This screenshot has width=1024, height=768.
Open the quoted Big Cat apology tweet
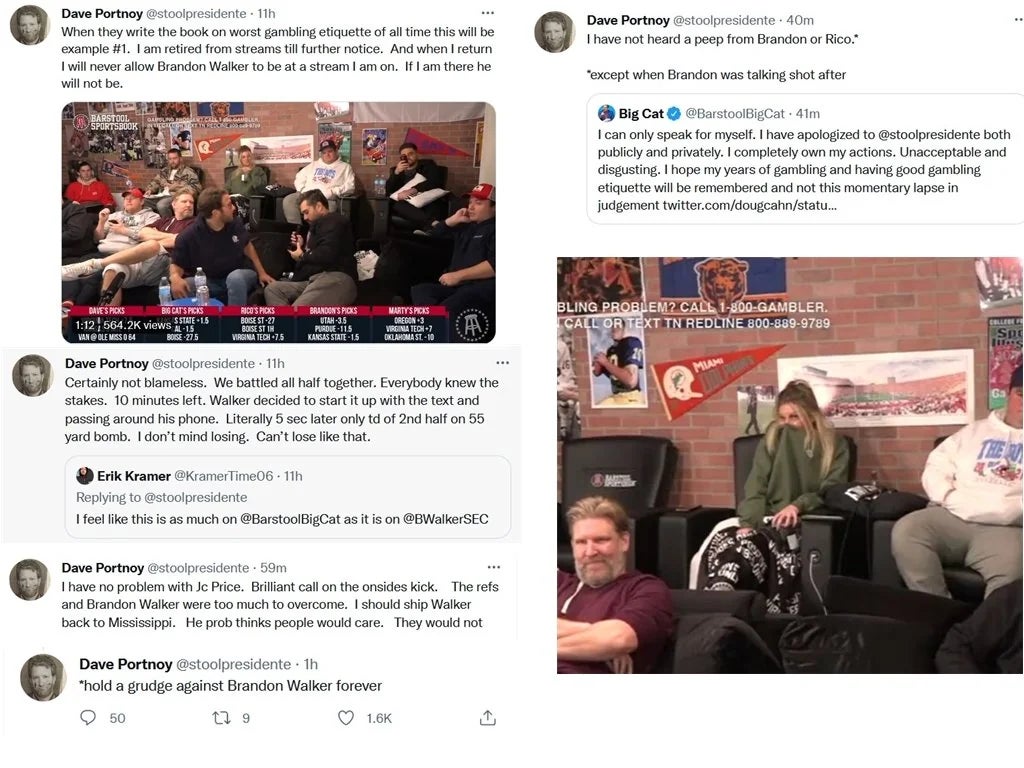805,159
